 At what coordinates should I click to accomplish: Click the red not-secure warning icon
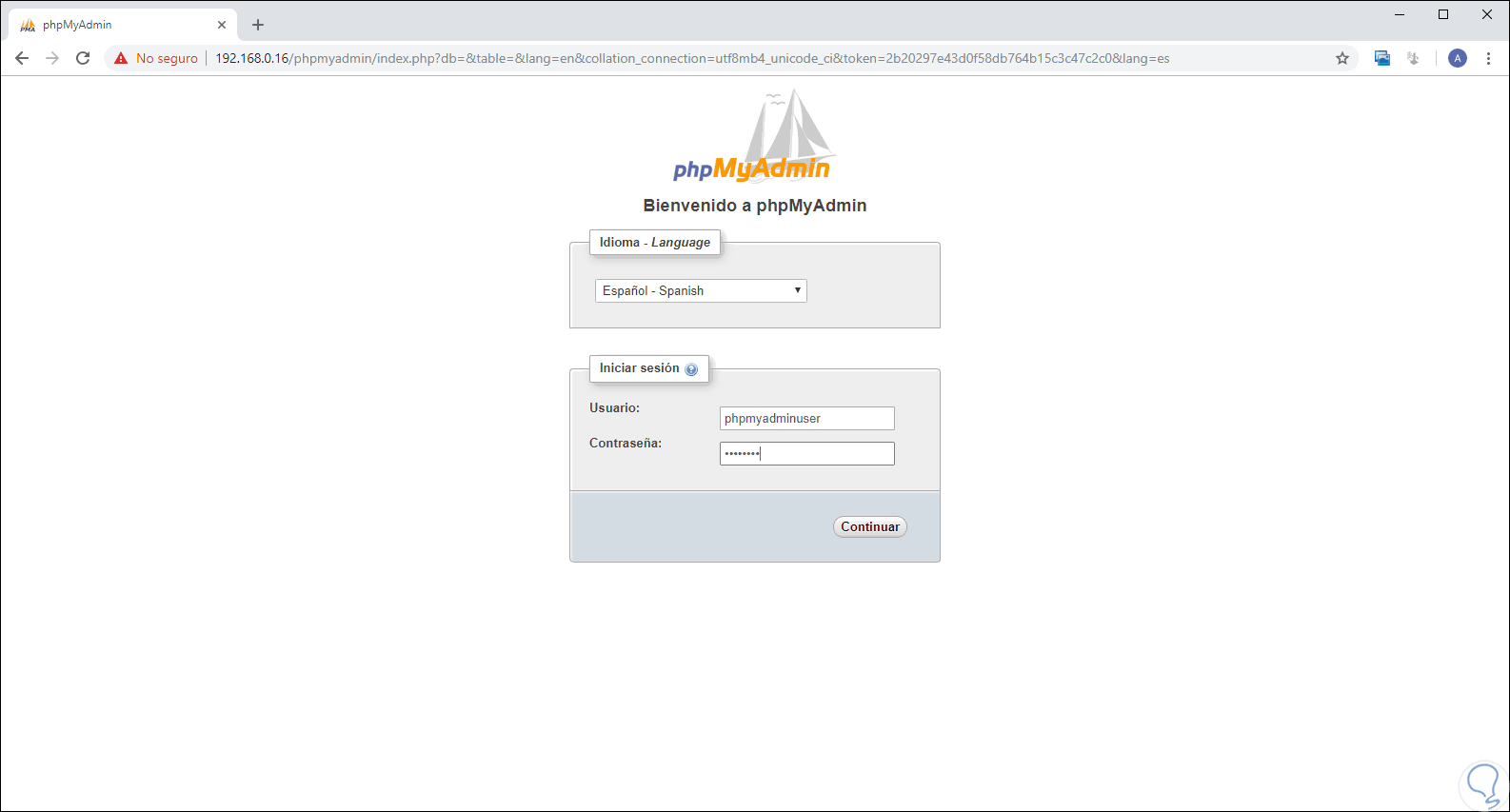pyautogui.click(x=121, y=58)
